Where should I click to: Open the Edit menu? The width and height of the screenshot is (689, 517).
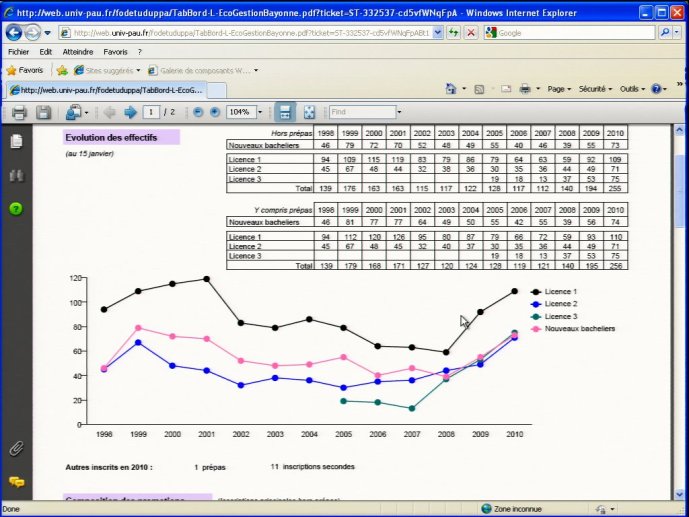coord(46,52)
